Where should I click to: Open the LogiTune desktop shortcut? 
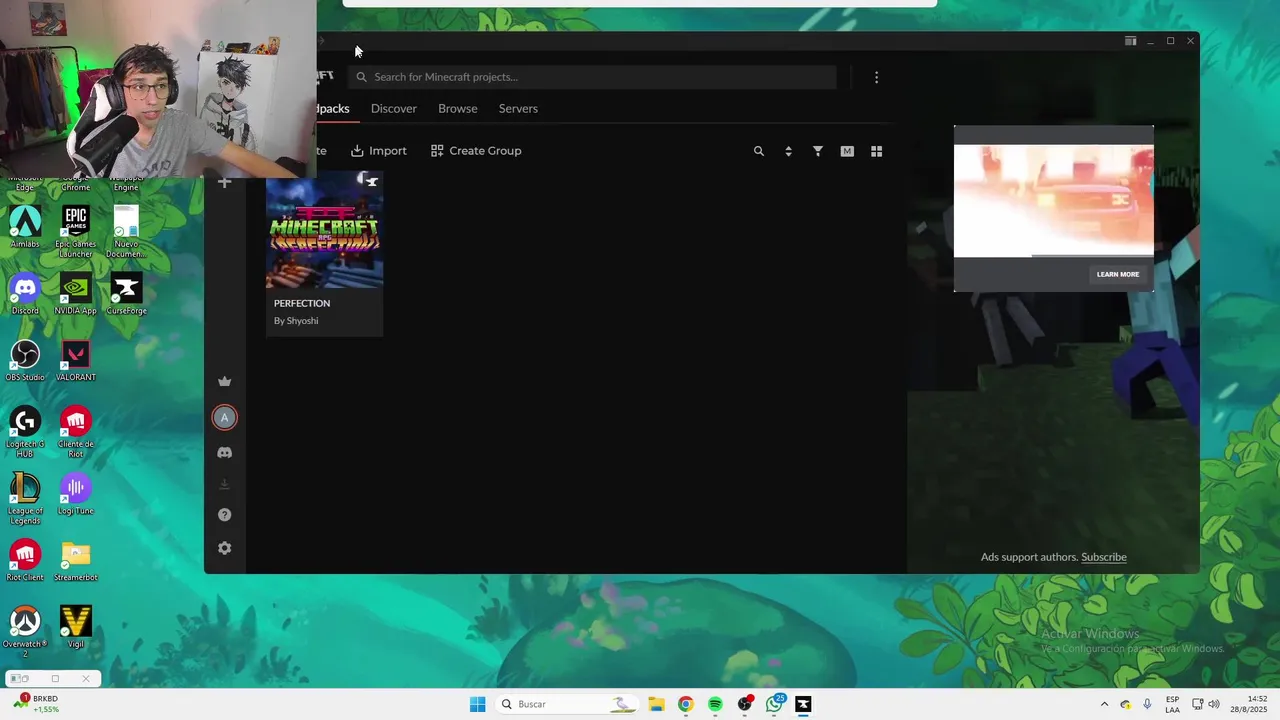pyautogui.click(x=75, y=494)
